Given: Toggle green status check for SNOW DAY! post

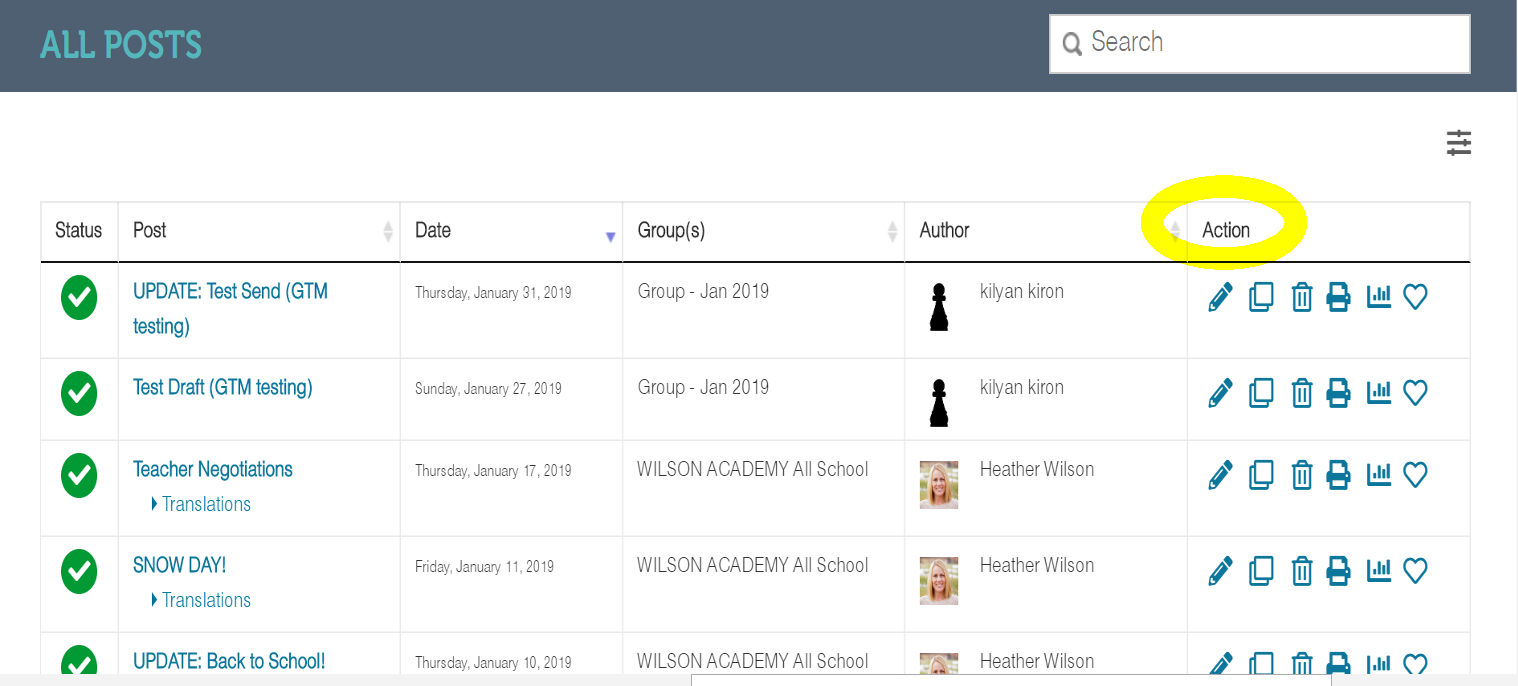Looking at the screenshot, I should point(79,572).
